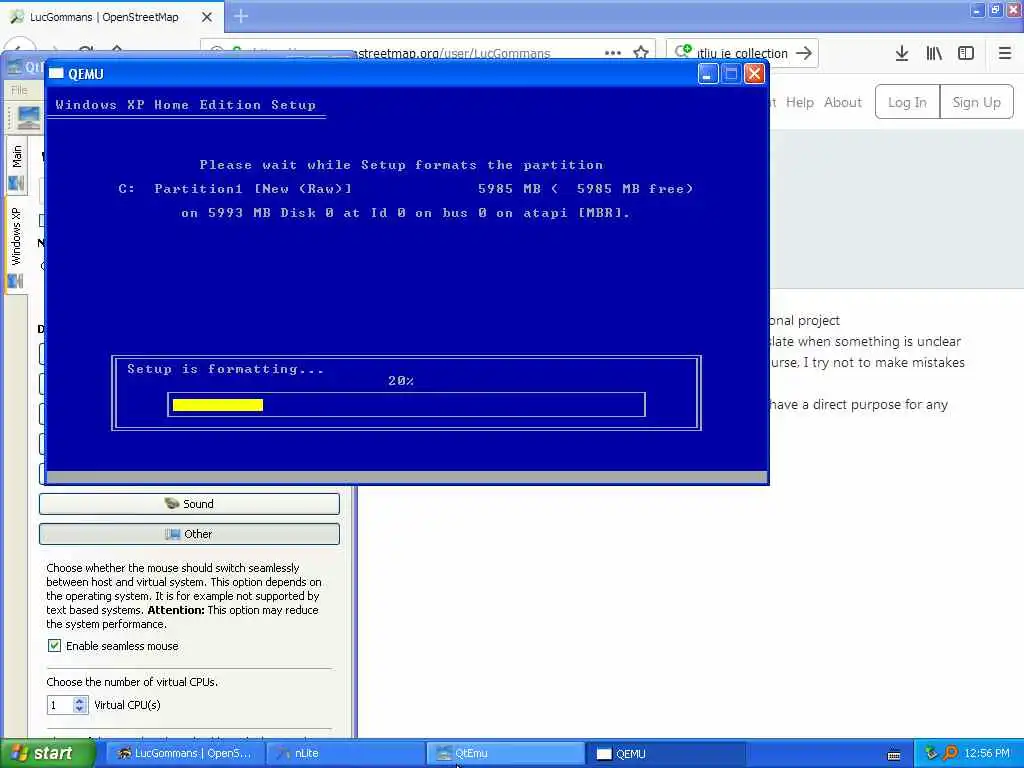Click green system tray icon
Viewport: 1024px width, 768px height.
(931, 754)
